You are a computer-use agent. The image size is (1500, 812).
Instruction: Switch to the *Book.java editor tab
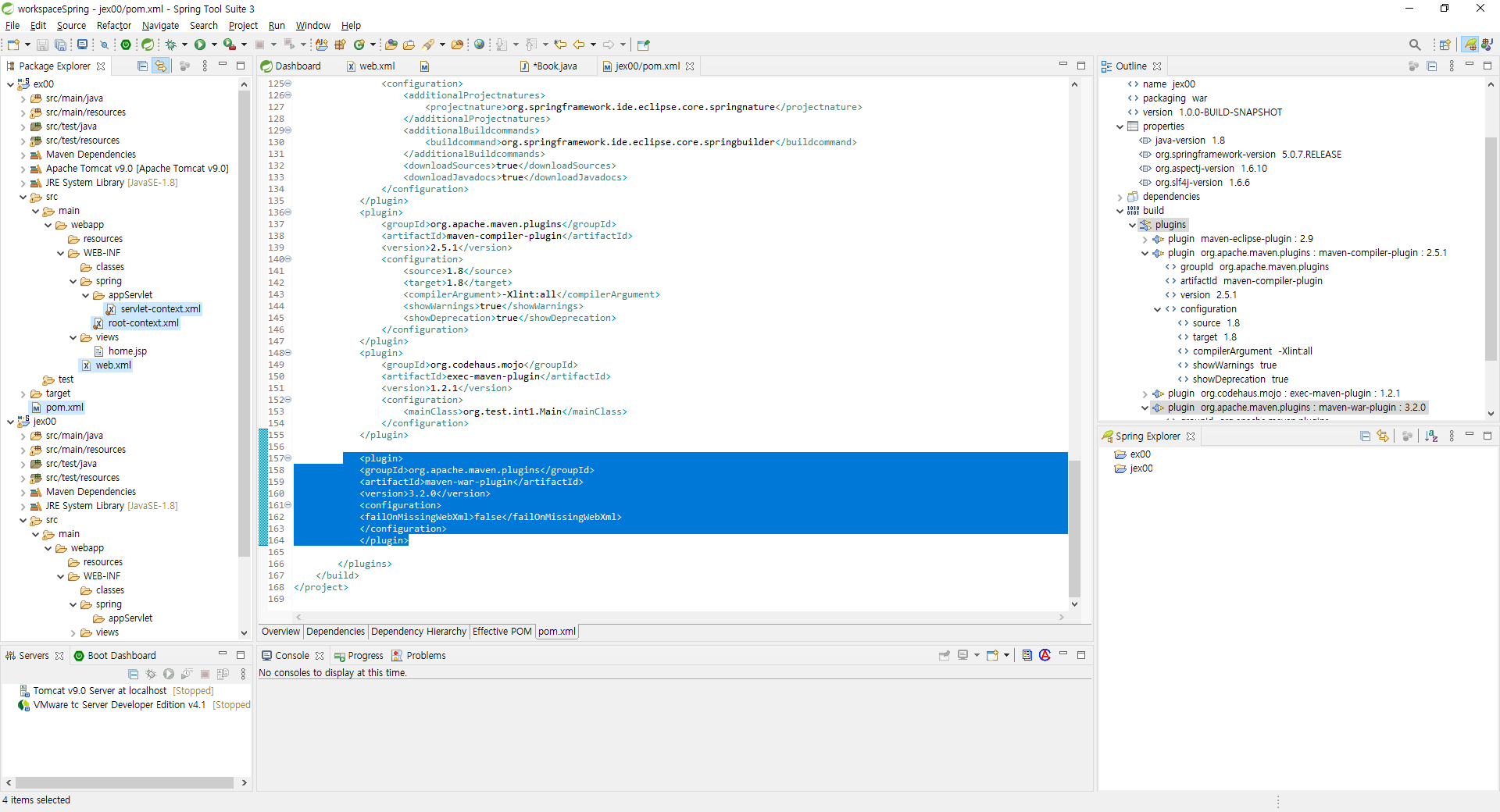[x=549, y=66]
